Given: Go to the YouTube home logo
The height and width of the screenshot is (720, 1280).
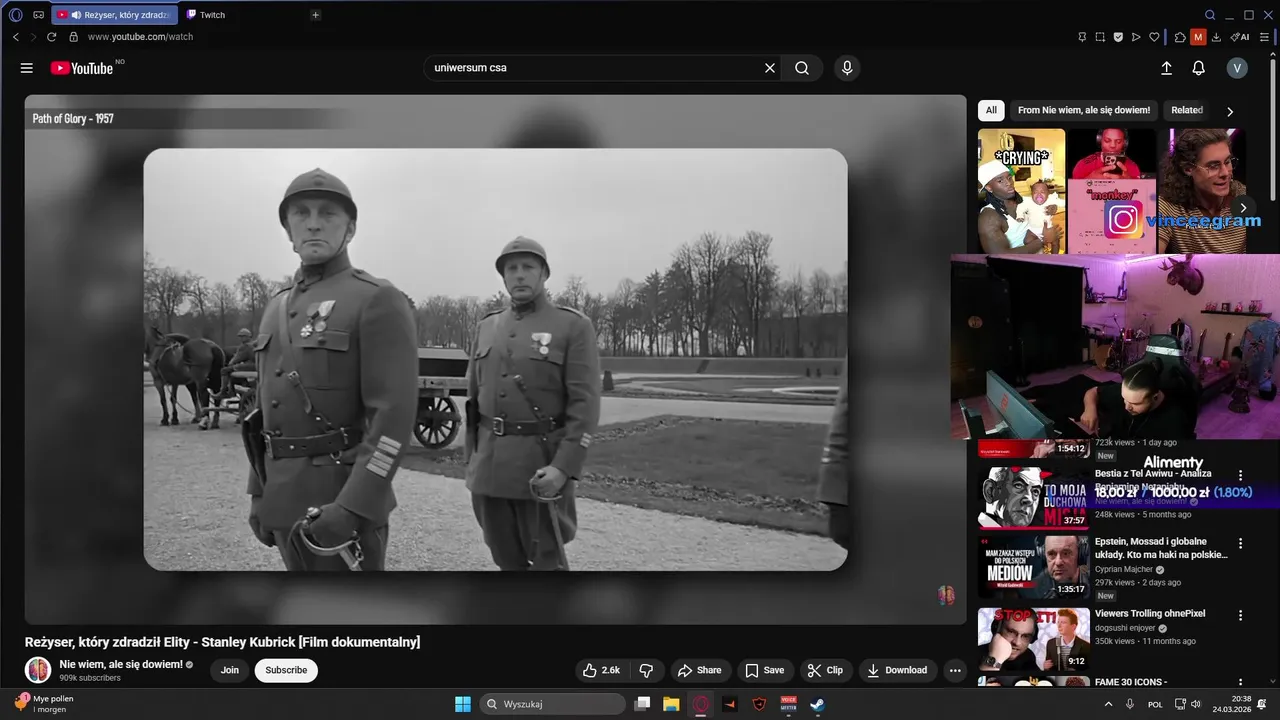Looking at the screenshot, I should 82,68.
